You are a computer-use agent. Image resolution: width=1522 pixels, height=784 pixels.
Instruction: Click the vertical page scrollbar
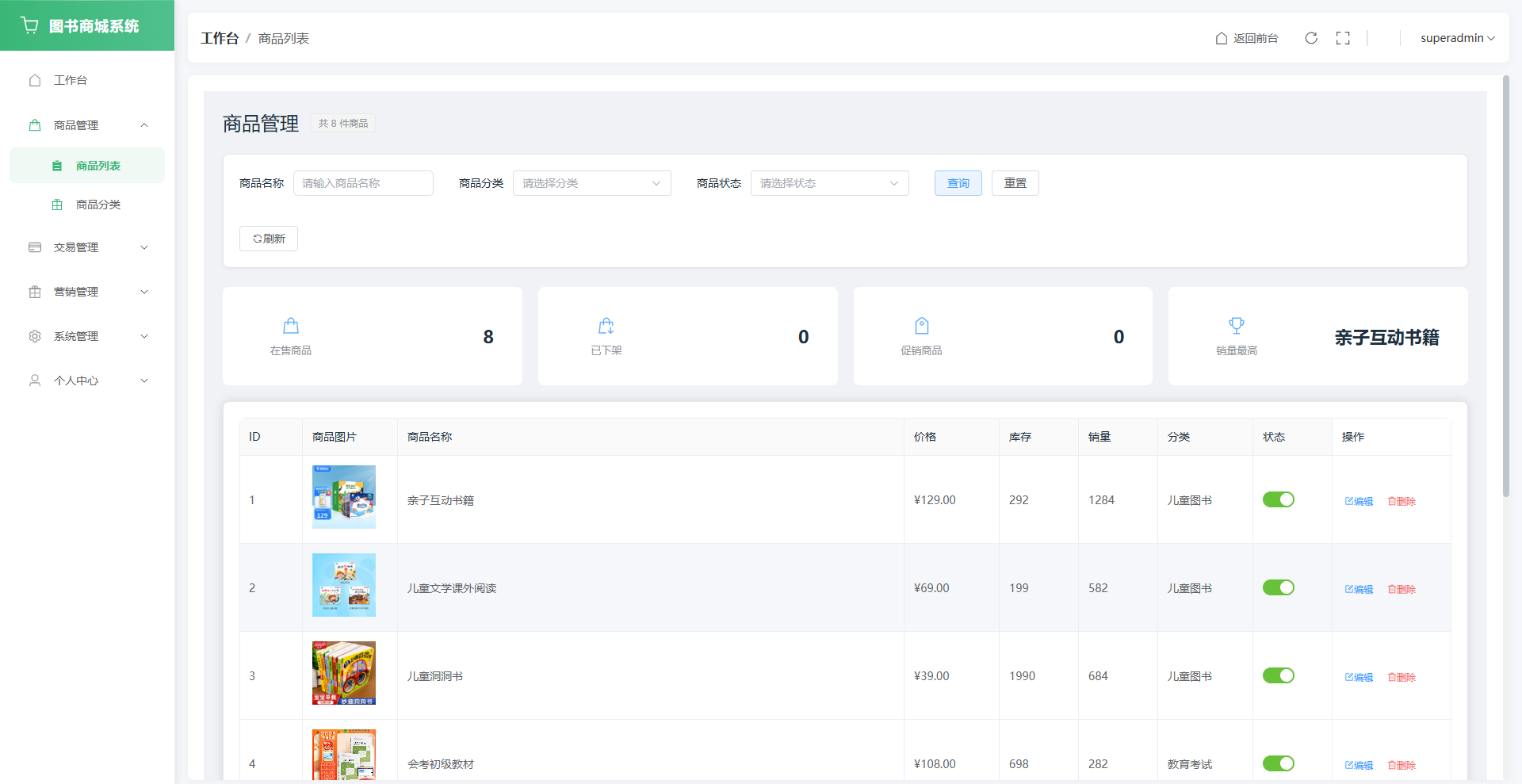1506,285
